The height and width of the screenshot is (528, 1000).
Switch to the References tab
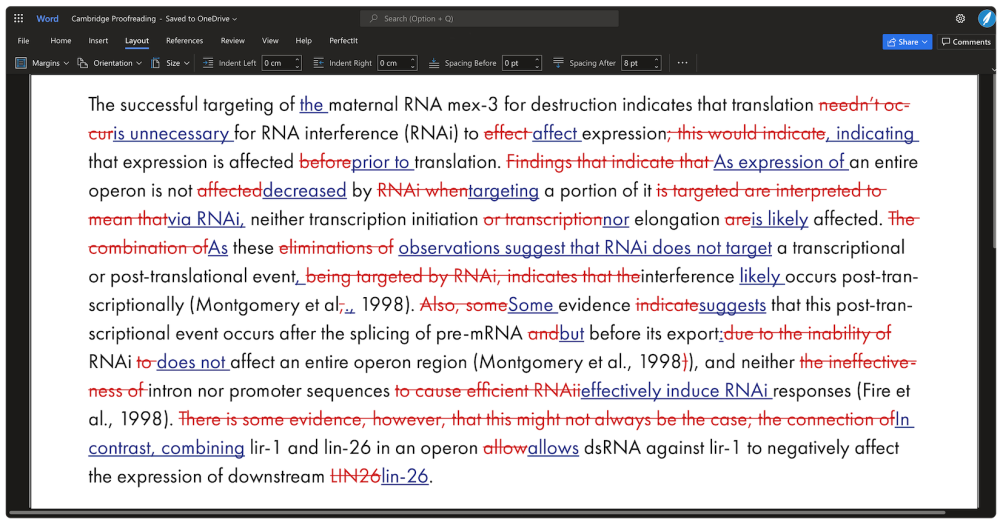coord(184,41)
